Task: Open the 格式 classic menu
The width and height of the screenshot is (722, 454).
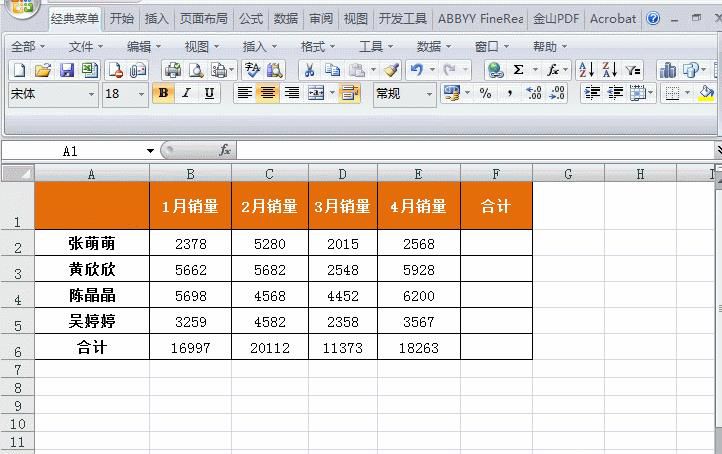Action: pyautogui.click(x=318, y=47)
